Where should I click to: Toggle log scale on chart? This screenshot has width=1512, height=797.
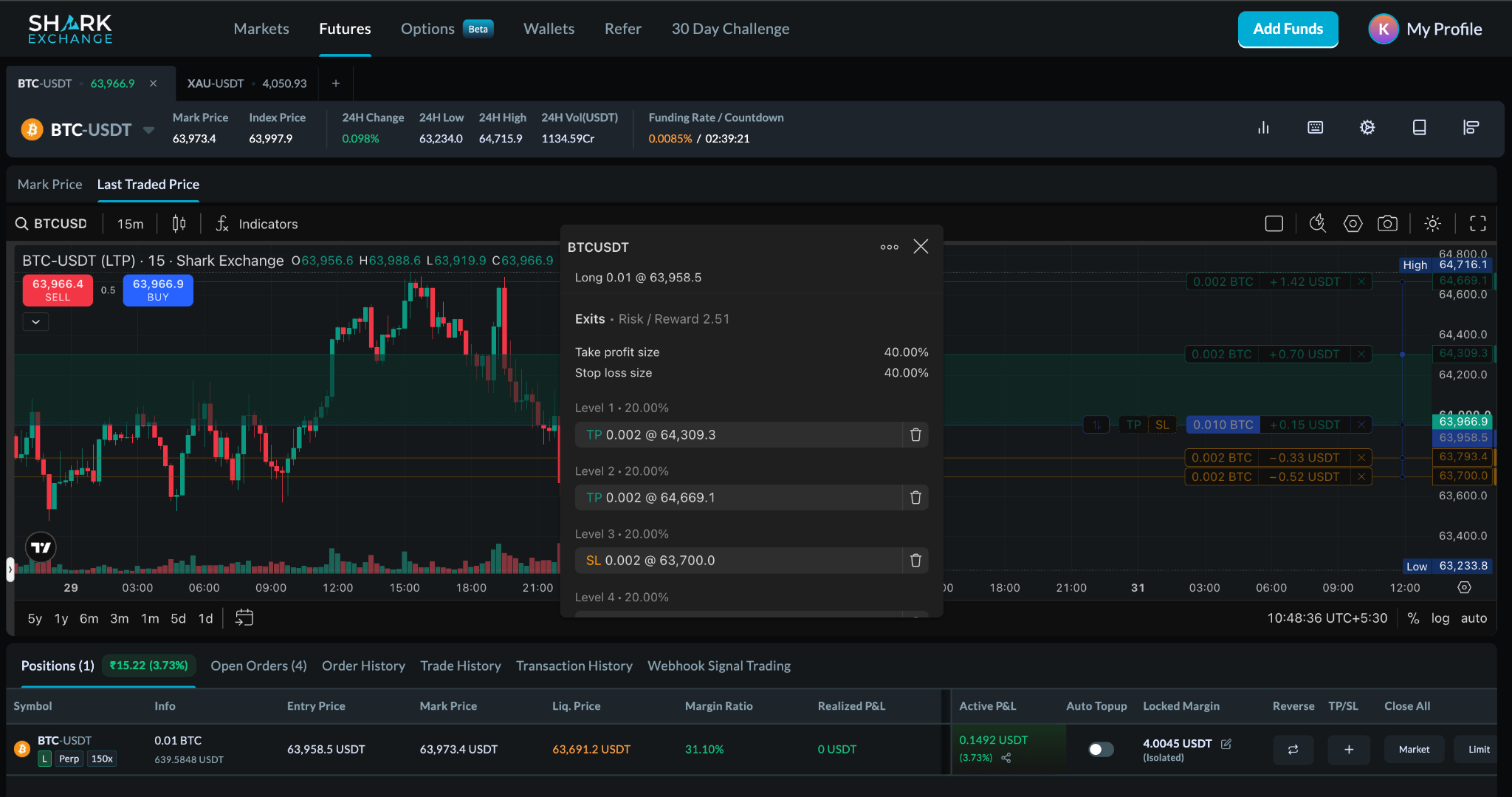coord(1440,618)
